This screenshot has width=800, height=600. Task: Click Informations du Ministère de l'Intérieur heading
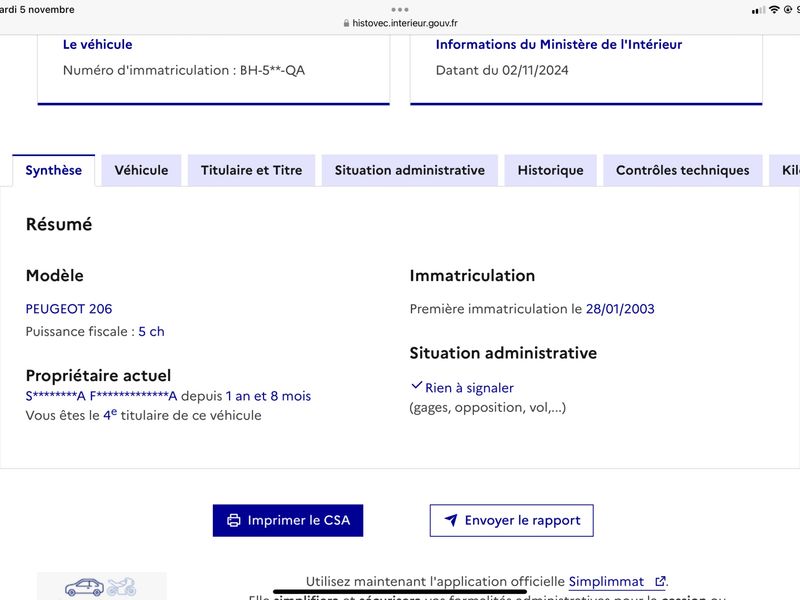(x=559, y=45)
